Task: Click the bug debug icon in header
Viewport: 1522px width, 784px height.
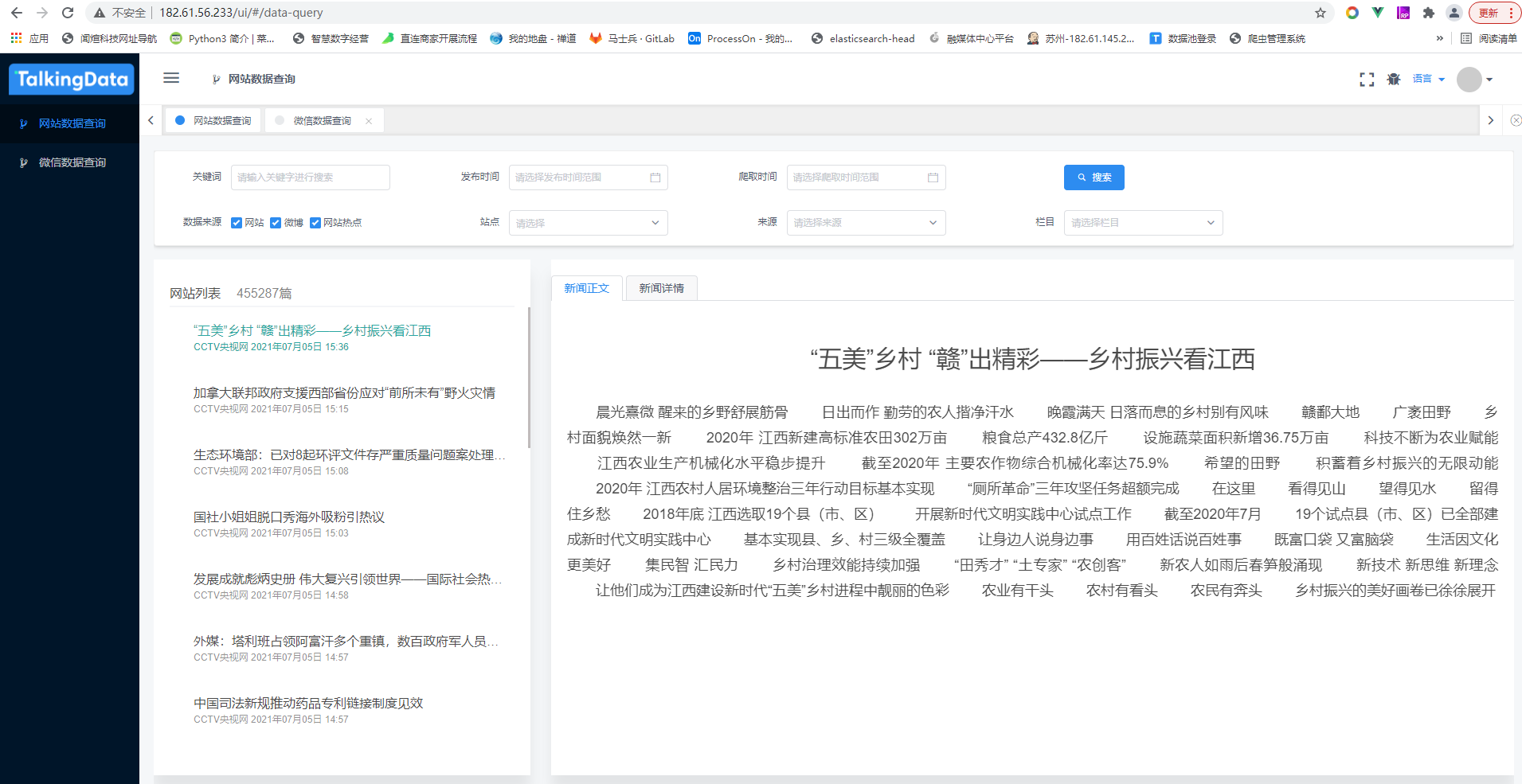Action: 1394,80
